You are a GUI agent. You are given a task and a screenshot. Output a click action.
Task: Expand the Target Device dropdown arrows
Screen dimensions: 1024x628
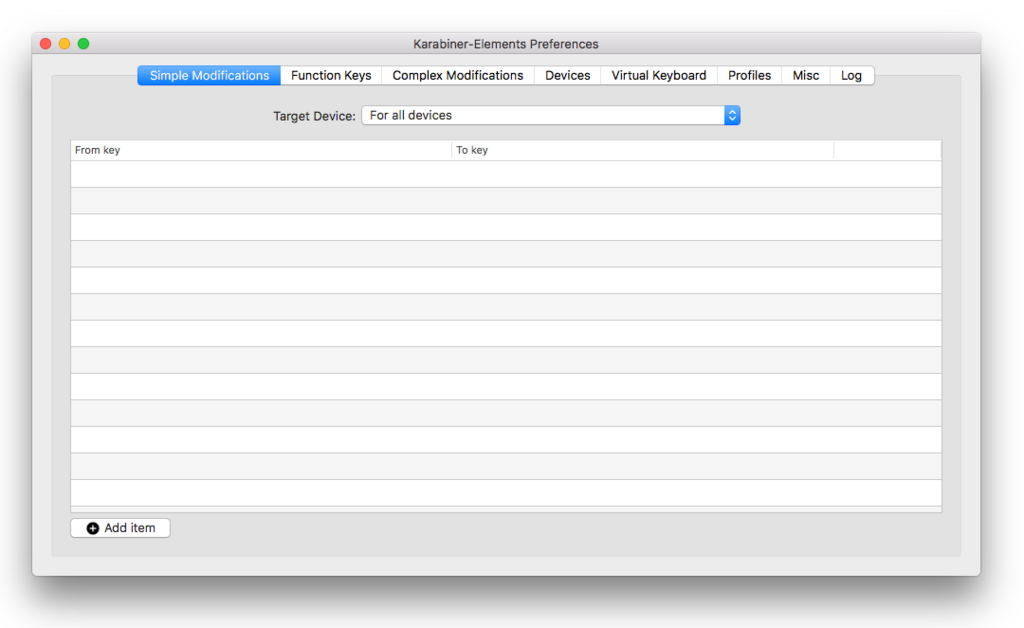tap(732, 116)
